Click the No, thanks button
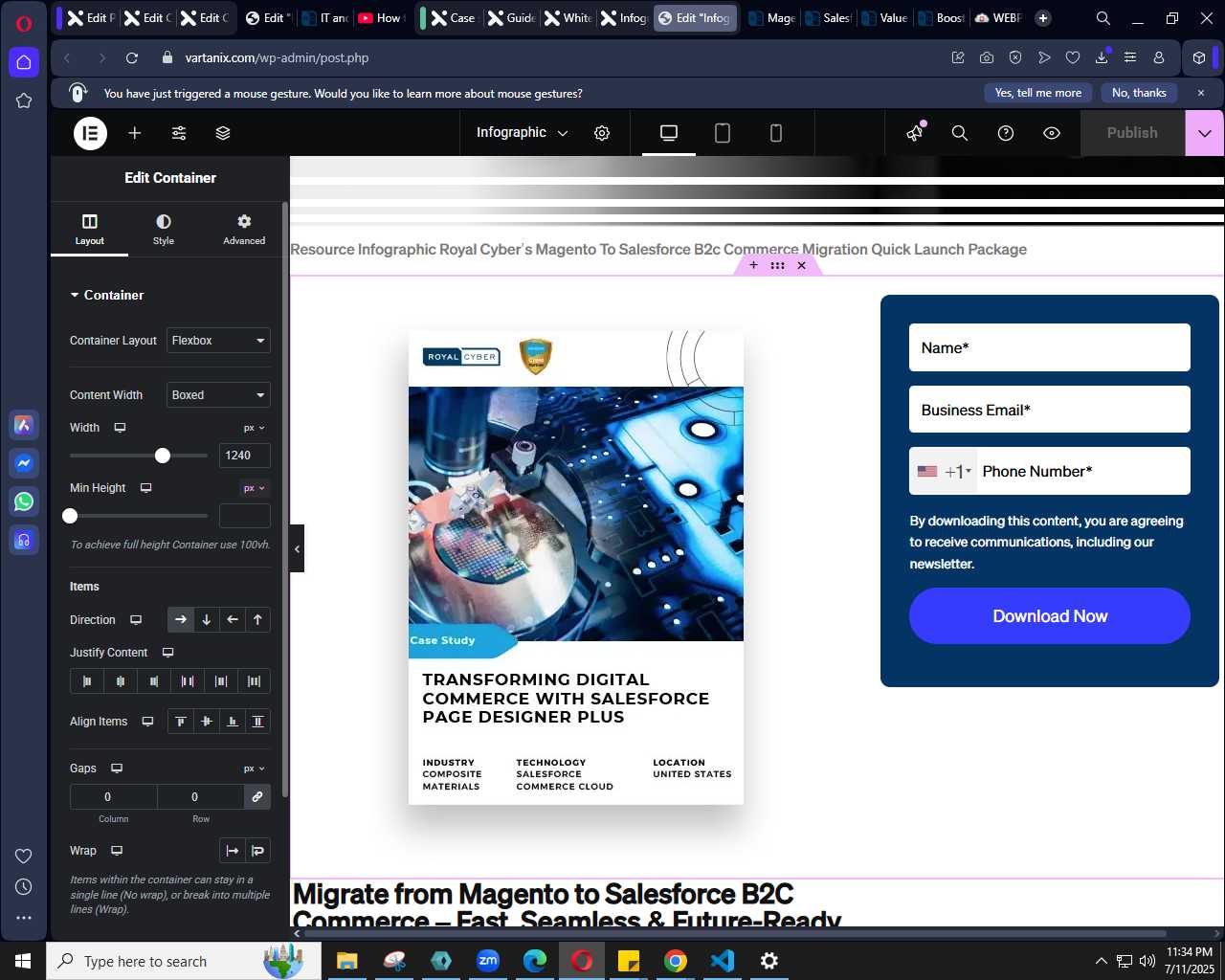Image resolution: width=1225 pixels, height=980 pixels. [x=1139, y=93]
